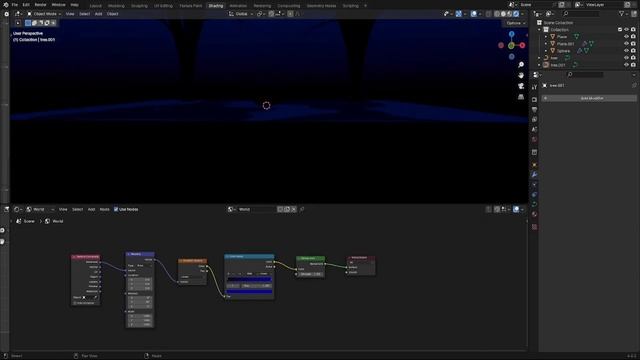Click the properties editor search field

click(x=585, y=75)
